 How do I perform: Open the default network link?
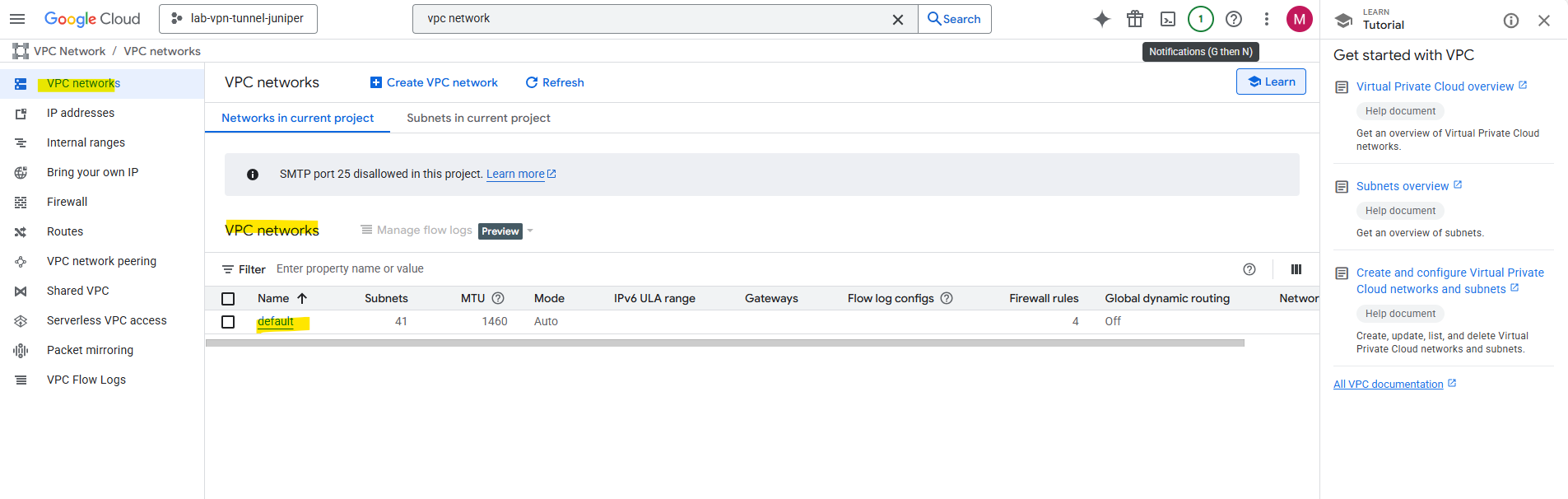[276, 321]
